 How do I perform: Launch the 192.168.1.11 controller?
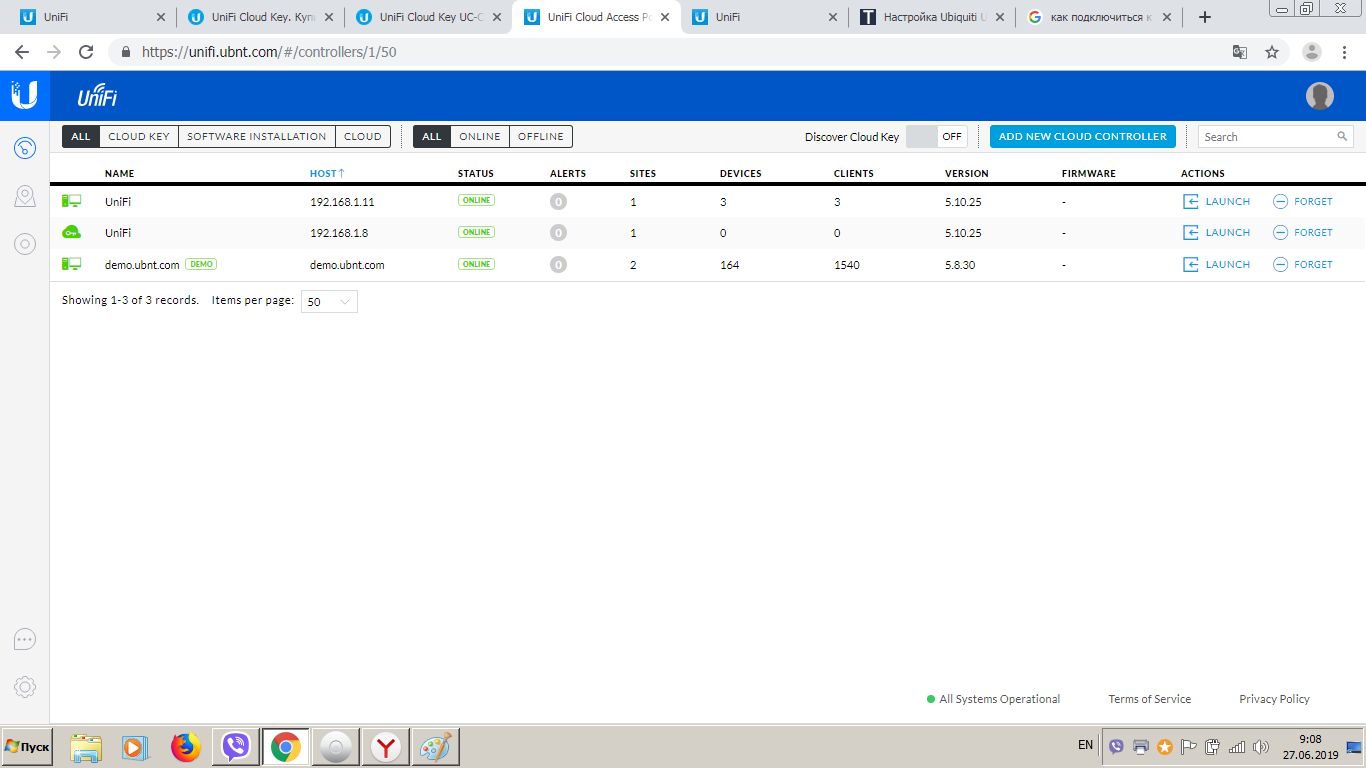tap(1216, 201)
